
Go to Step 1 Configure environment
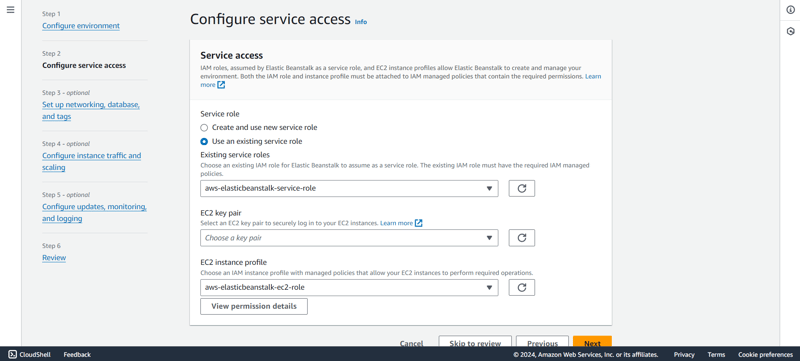(81, 25)
